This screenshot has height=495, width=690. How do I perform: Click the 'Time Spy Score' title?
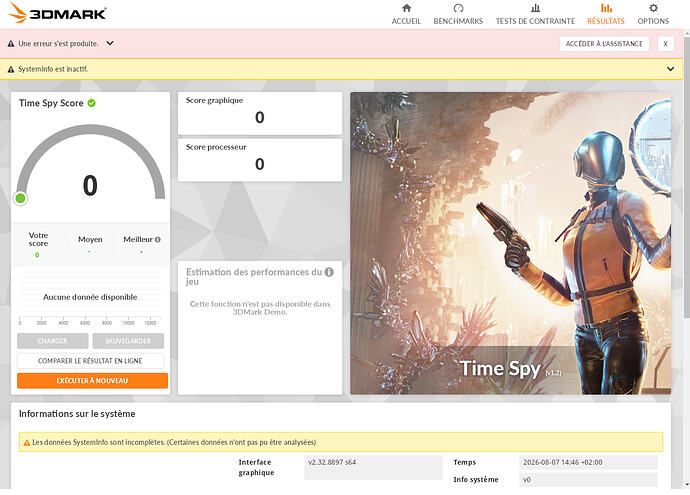coord(51,103)
